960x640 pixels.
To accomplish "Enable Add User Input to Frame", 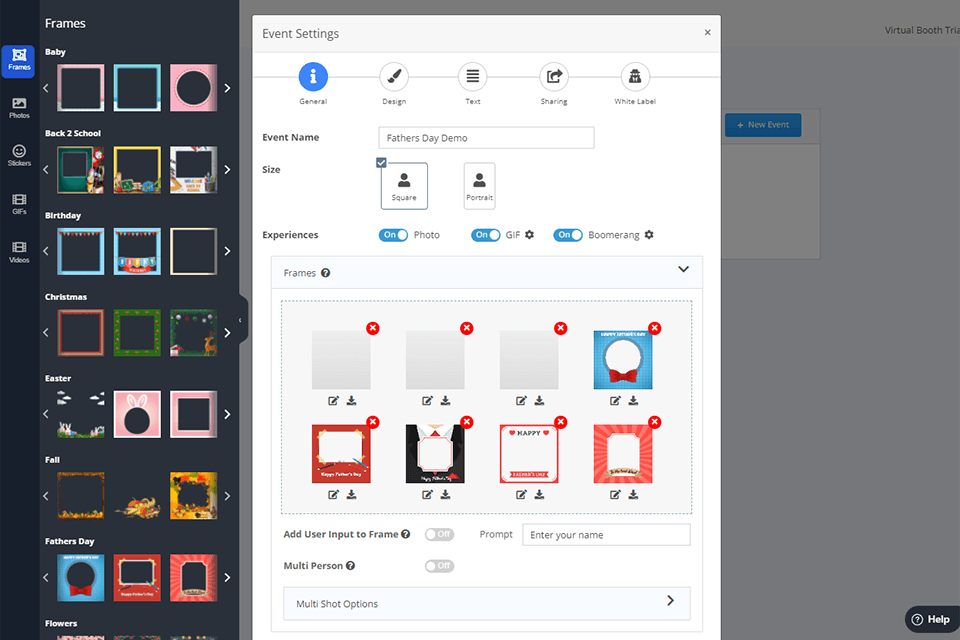I will tap(439, 535).
